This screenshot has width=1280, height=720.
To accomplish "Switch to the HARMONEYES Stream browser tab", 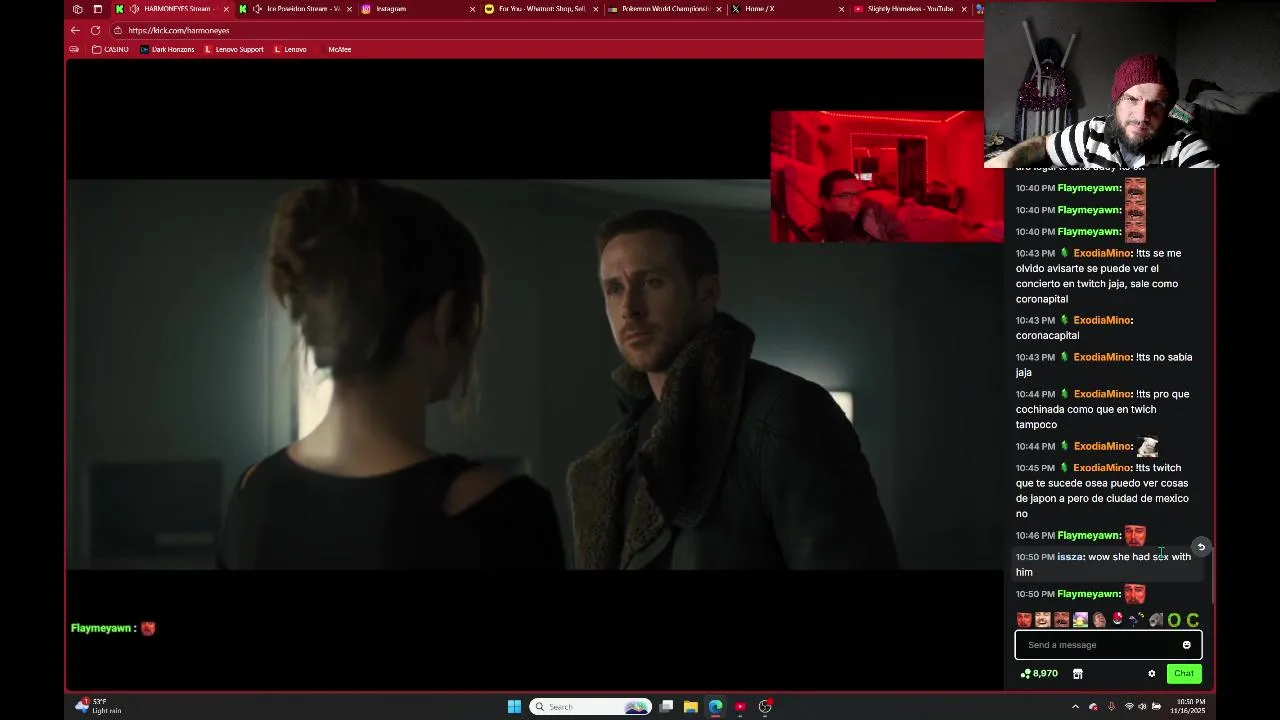I will tap(172, 9).
